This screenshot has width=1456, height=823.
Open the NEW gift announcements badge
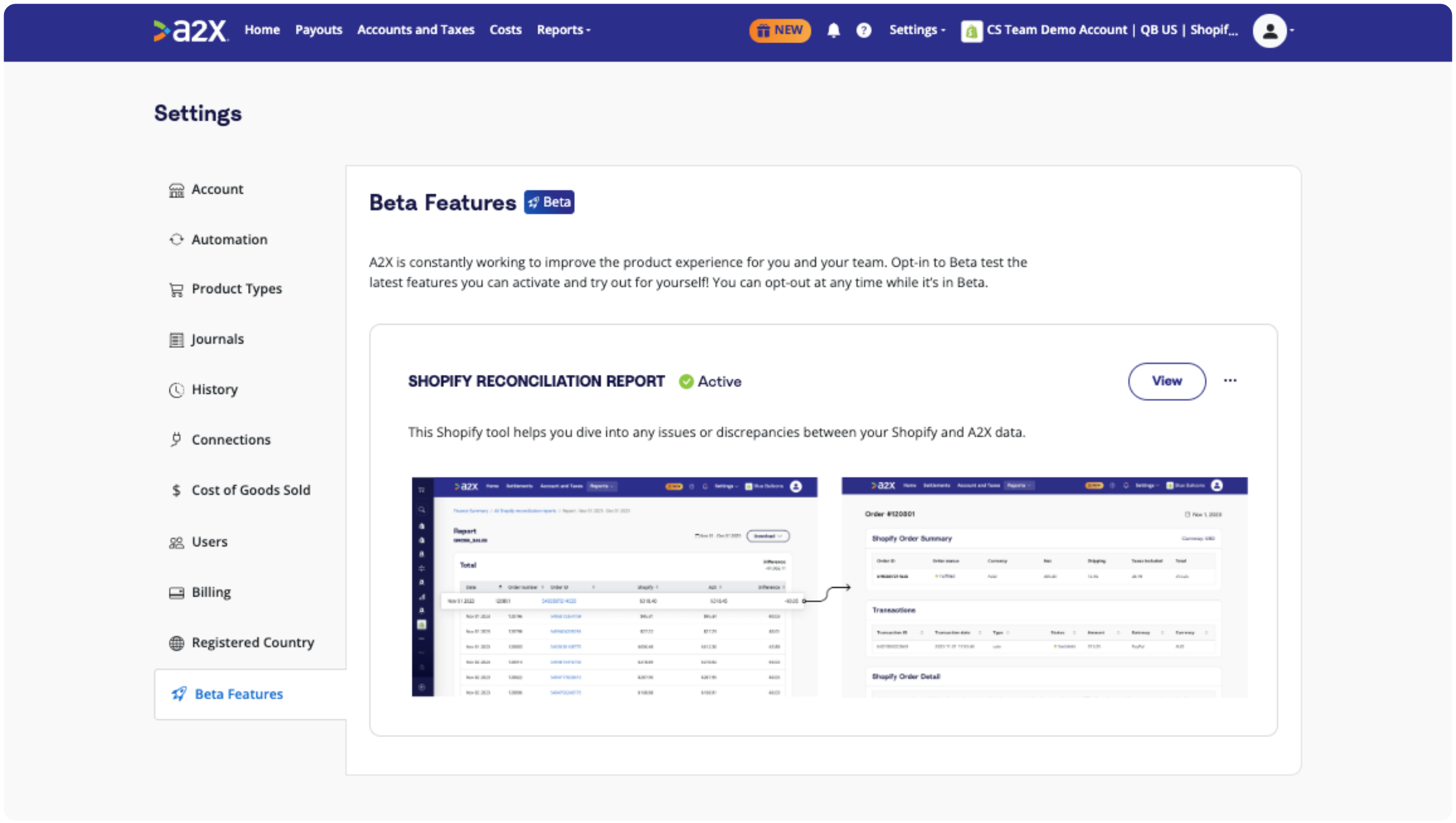(x=779, y=30)
